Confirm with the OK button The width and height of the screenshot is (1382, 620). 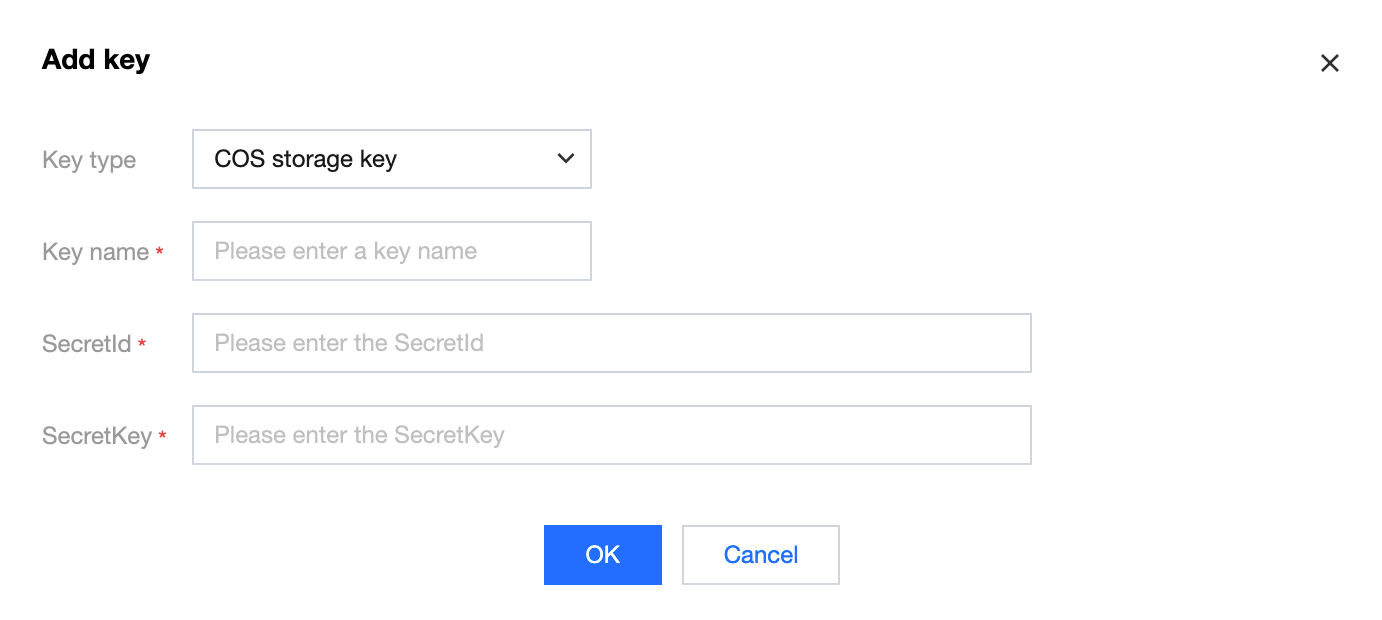[602, 555]
